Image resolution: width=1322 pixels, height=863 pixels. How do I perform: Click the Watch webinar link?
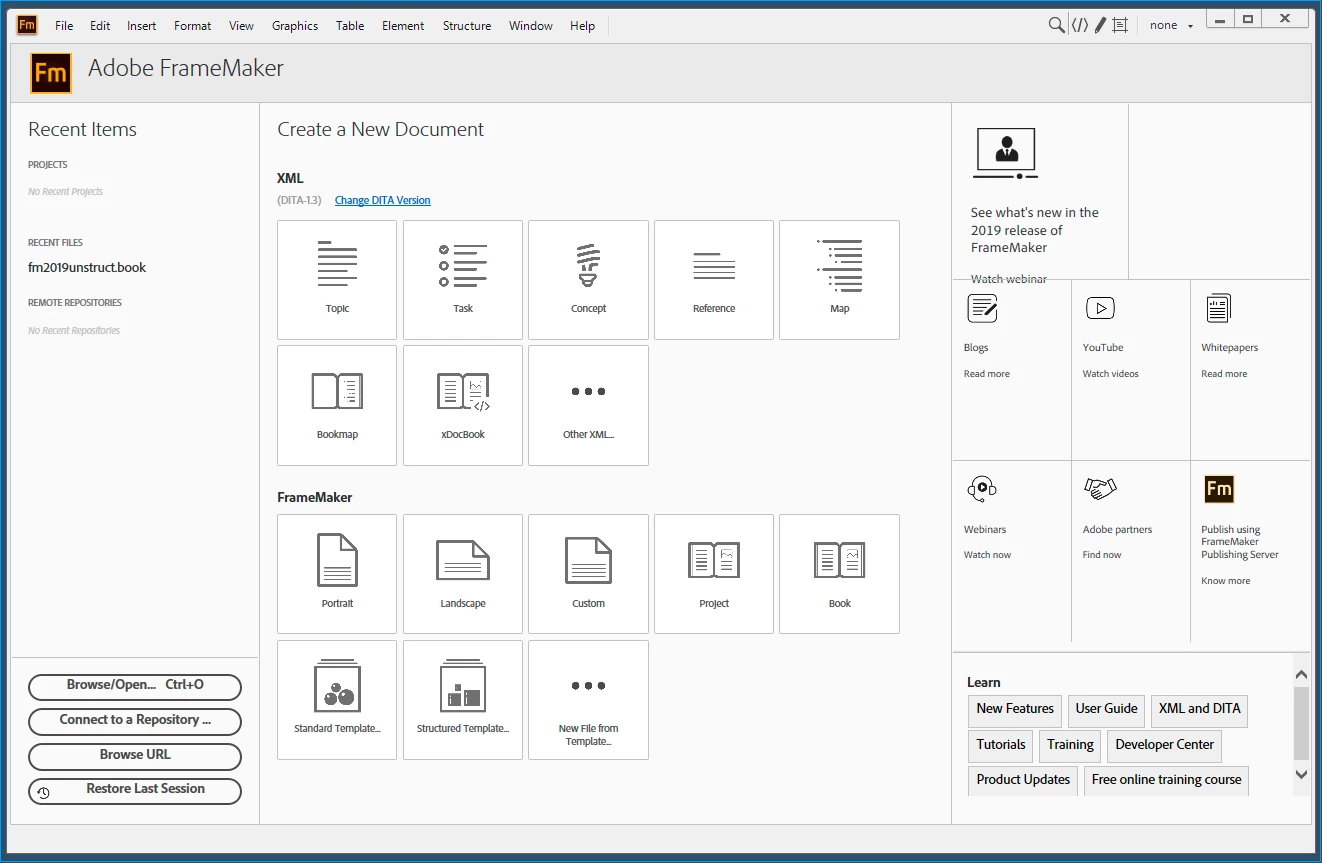[x=1008, y=279]
